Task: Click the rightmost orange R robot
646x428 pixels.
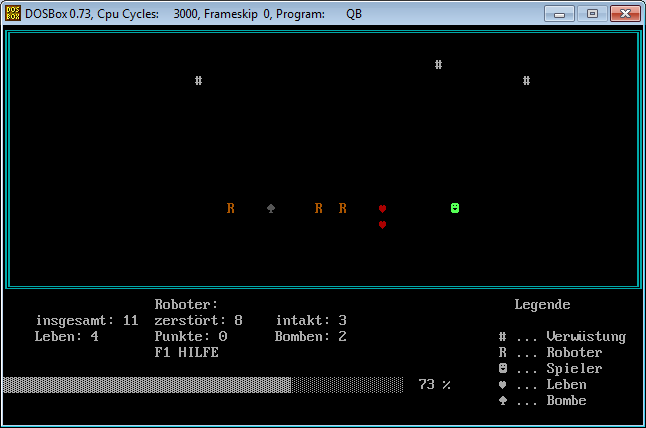Action: 343,208
